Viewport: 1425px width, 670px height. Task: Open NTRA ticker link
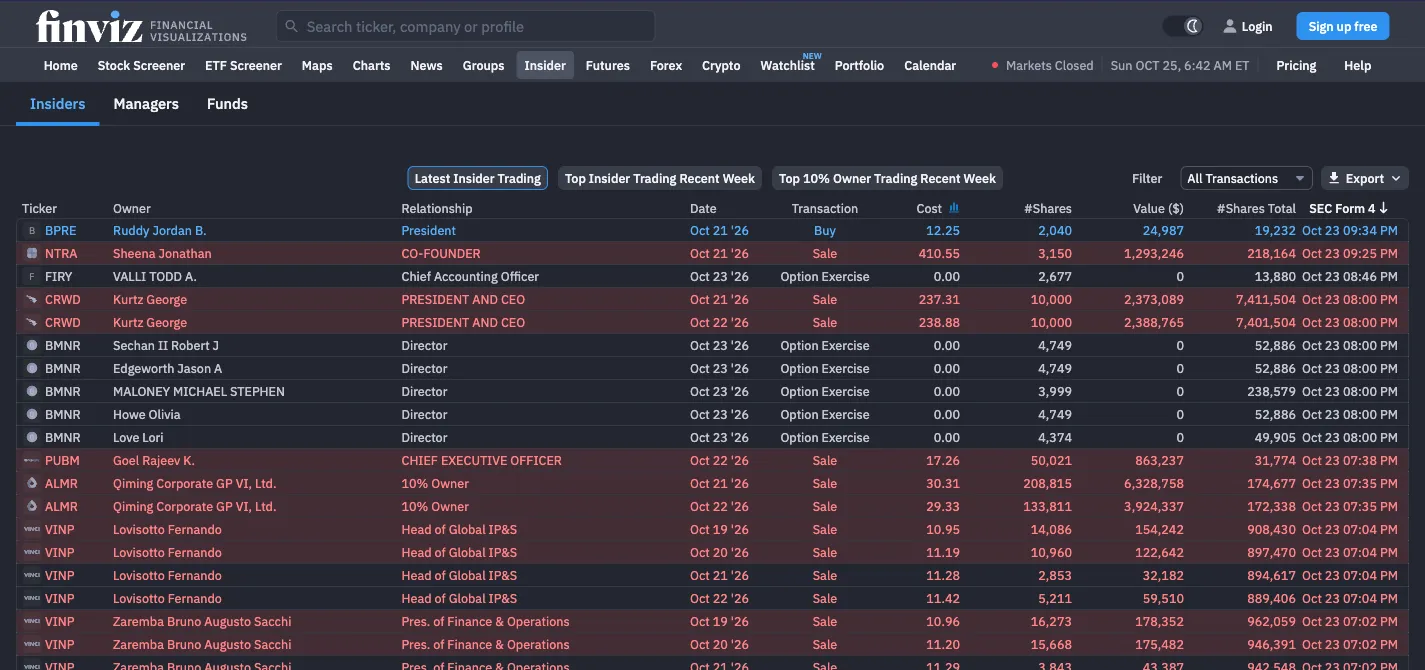tap(60, 254)
